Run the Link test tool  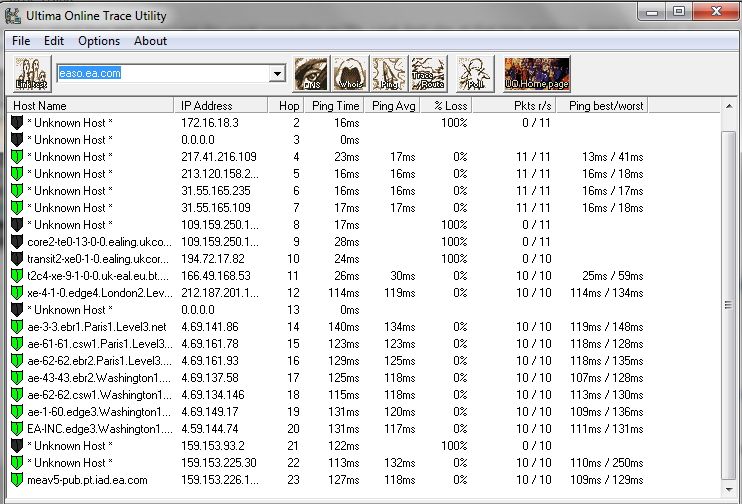32,73
